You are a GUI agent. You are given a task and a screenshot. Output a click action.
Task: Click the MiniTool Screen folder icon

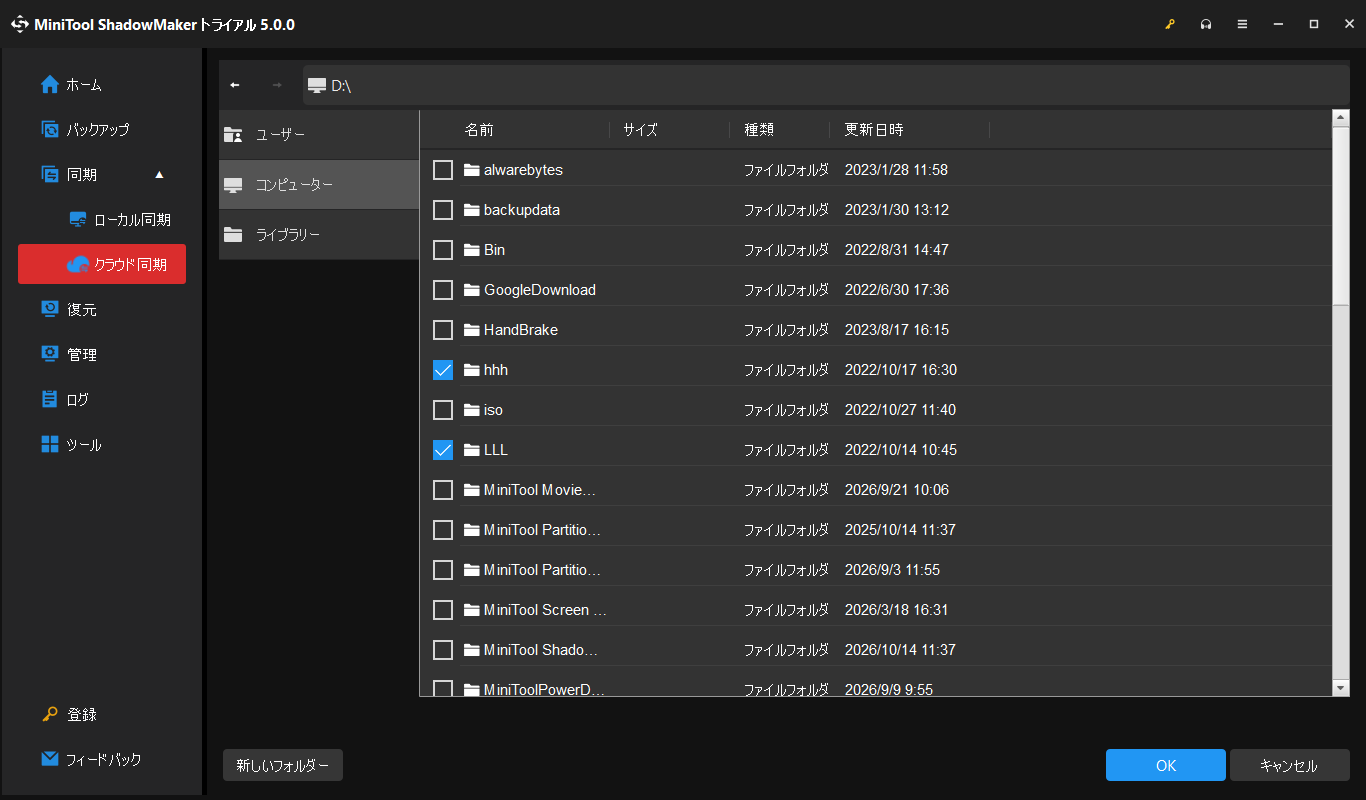click(472, 610)
